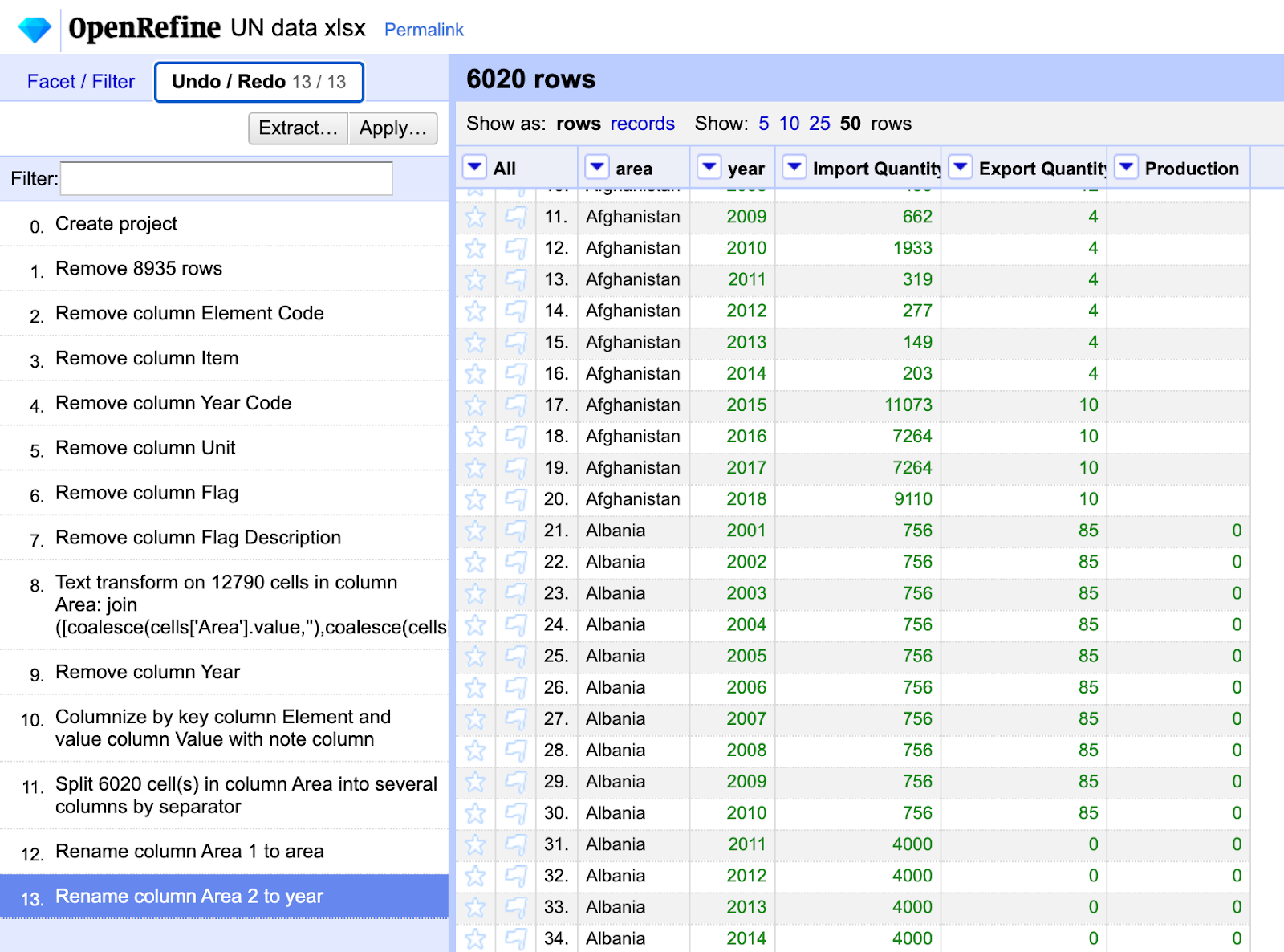The width and height of the screenshot is (1284, 952).
Task: Star row 30 Albania 2010
Action: pos(475,813)
